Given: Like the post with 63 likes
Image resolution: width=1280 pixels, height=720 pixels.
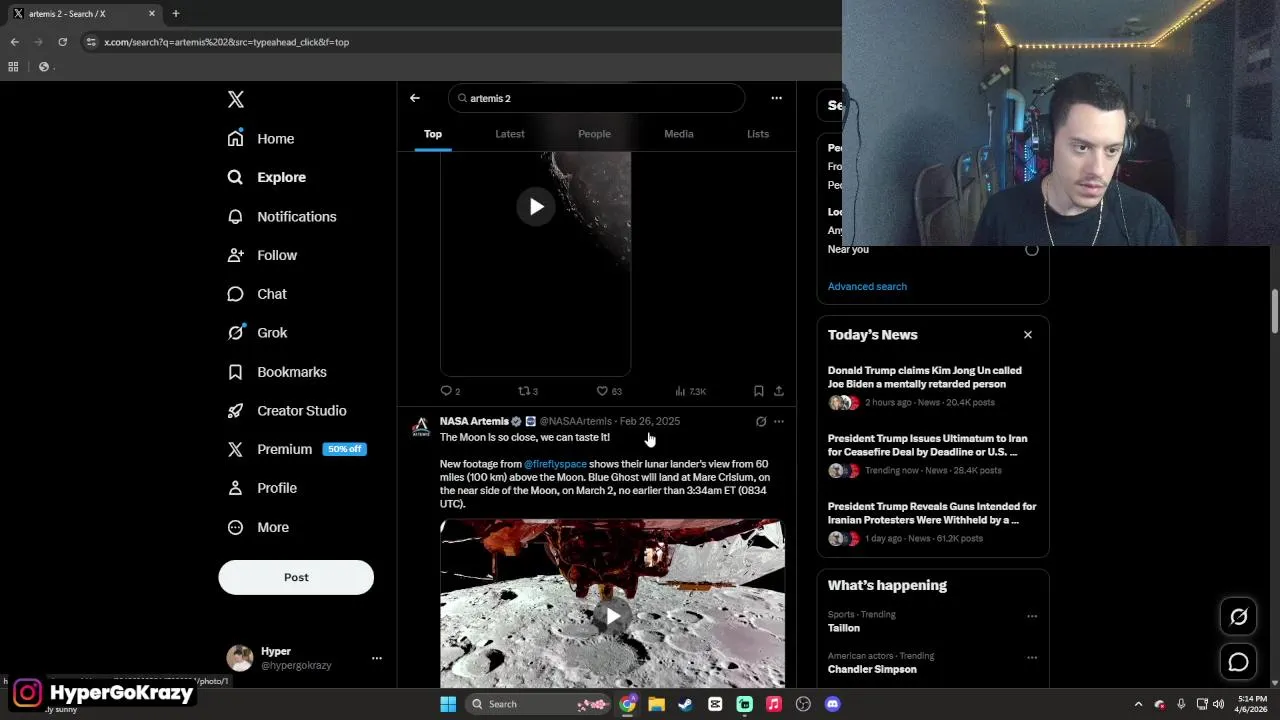Looking at the screenshot, I should click(609, 391).
